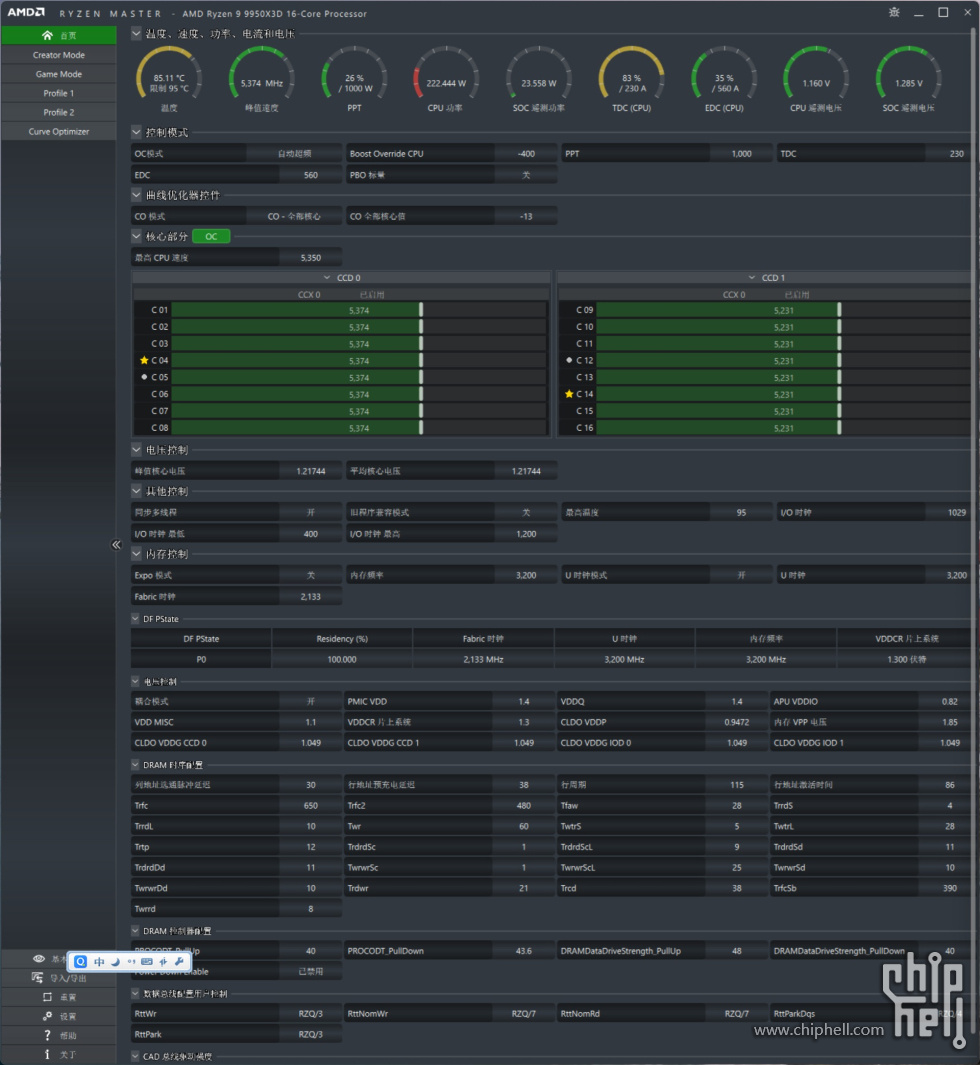This screenshot has height=1065, width=980.
Task: Open Profile 1
Action: coord(59,93)
